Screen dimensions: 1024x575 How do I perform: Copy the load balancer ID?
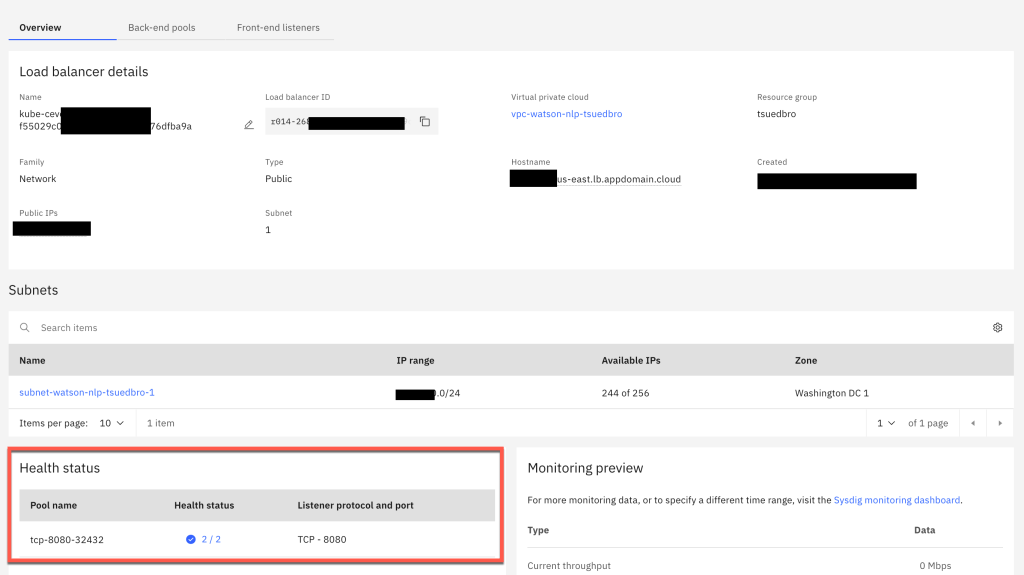[x=425, y=122]
